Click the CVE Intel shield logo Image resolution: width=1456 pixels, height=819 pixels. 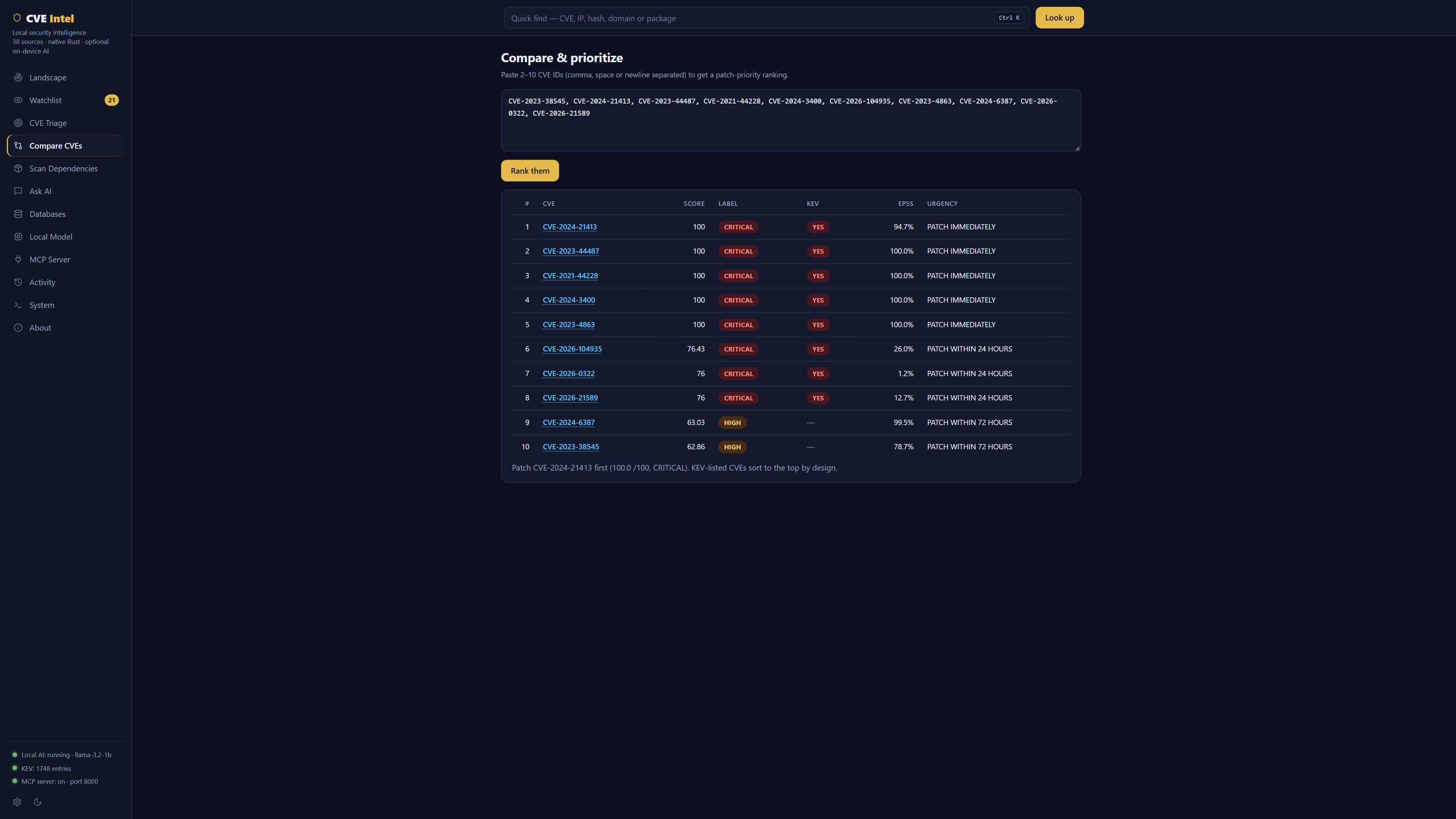click(17, 17)
